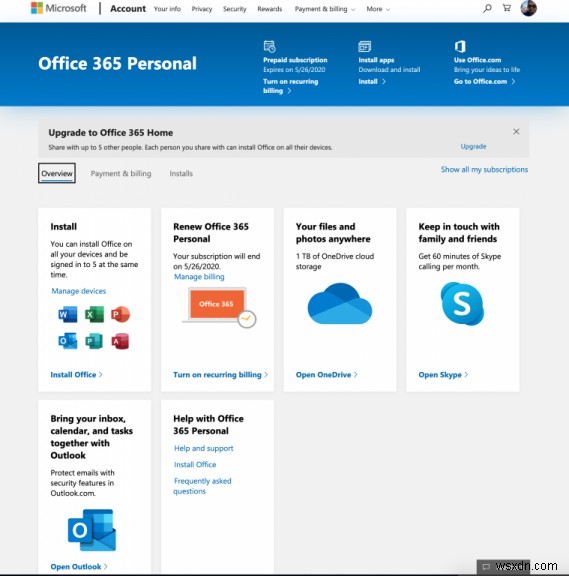This screenshot has height=576, width=569.
Task: Click the PowerPoint app icon
Action: point(120,314)
